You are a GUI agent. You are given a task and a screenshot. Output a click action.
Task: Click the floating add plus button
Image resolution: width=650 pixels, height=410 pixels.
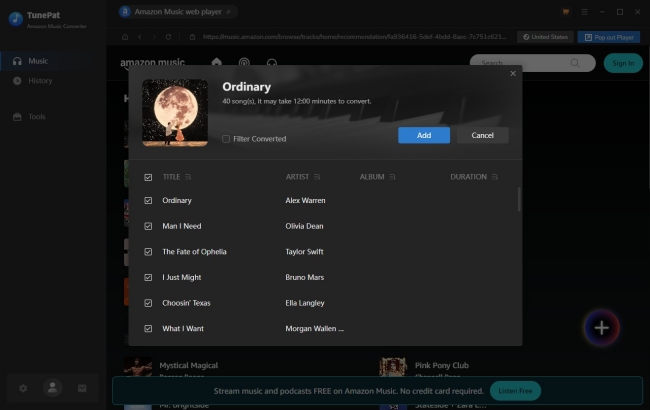[601, 328]
